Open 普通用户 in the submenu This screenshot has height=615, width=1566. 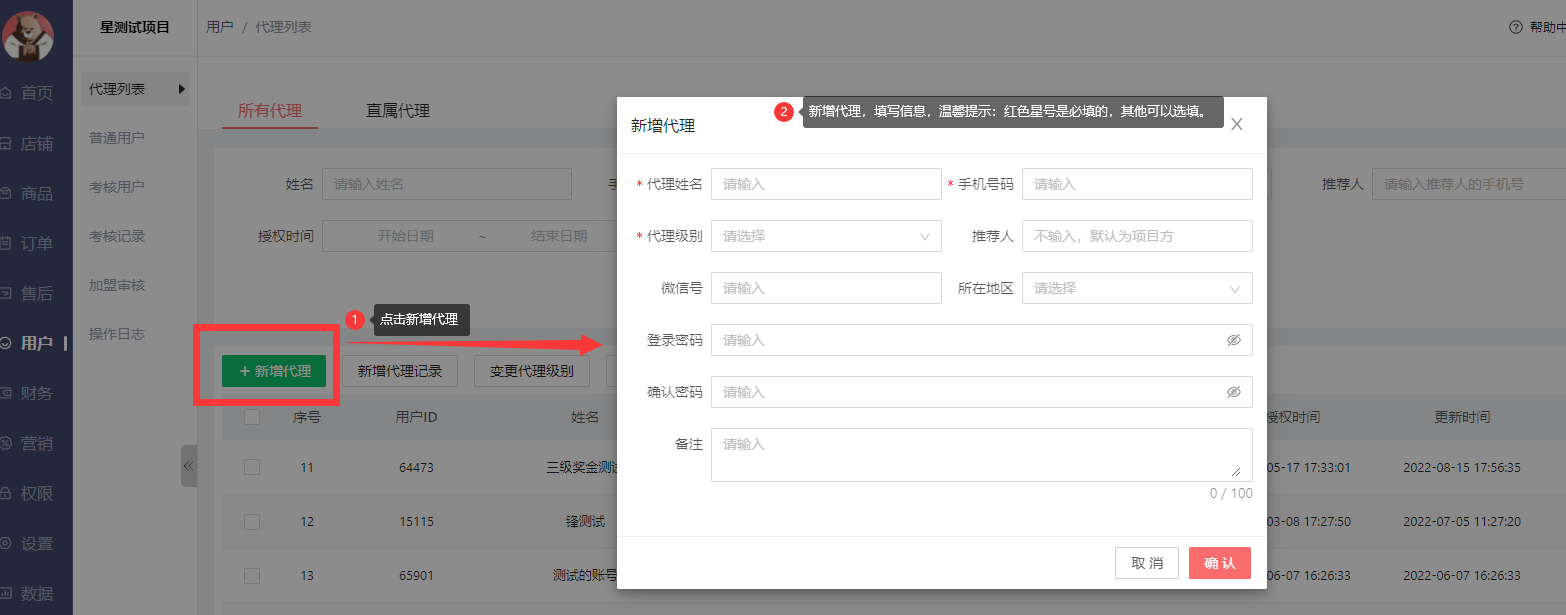(117, 138)
